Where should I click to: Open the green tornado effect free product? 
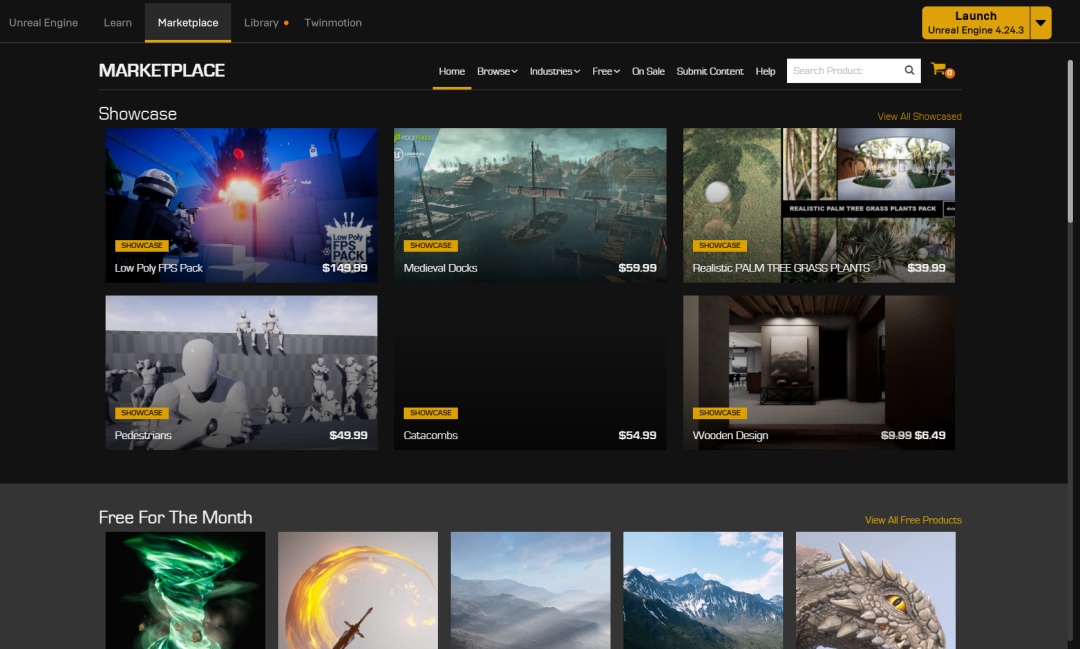(x=185, y=590)
